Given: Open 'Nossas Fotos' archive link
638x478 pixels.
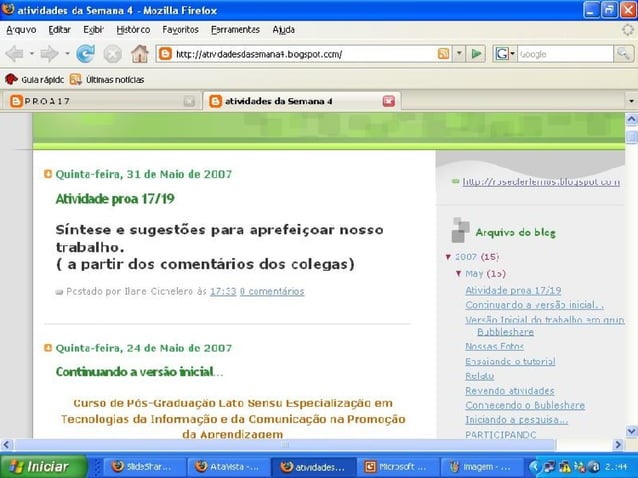Looking at the screenshot, I should [x=494, y=346].
